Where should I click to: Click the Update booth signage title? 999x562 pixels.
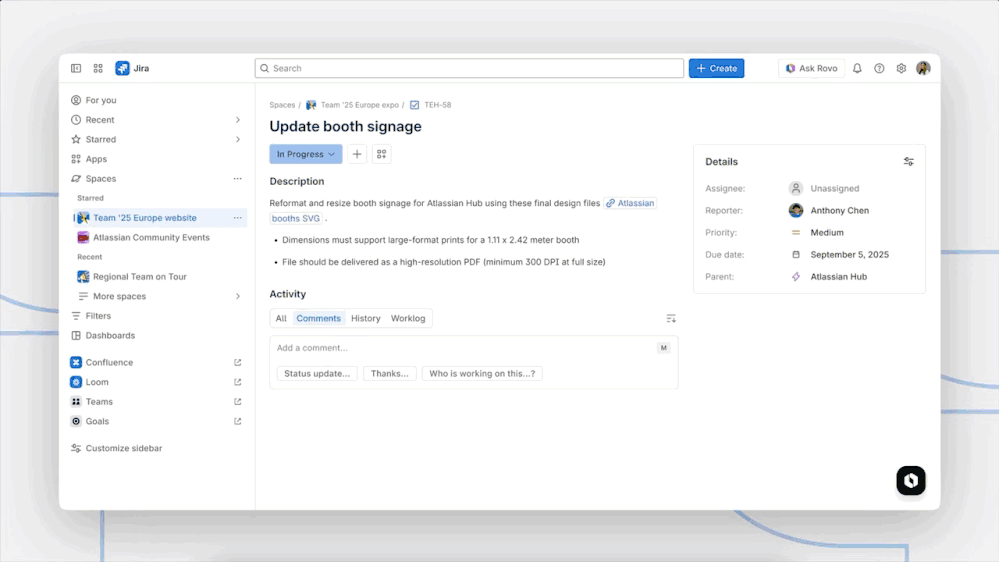click(x=345, y=126)
